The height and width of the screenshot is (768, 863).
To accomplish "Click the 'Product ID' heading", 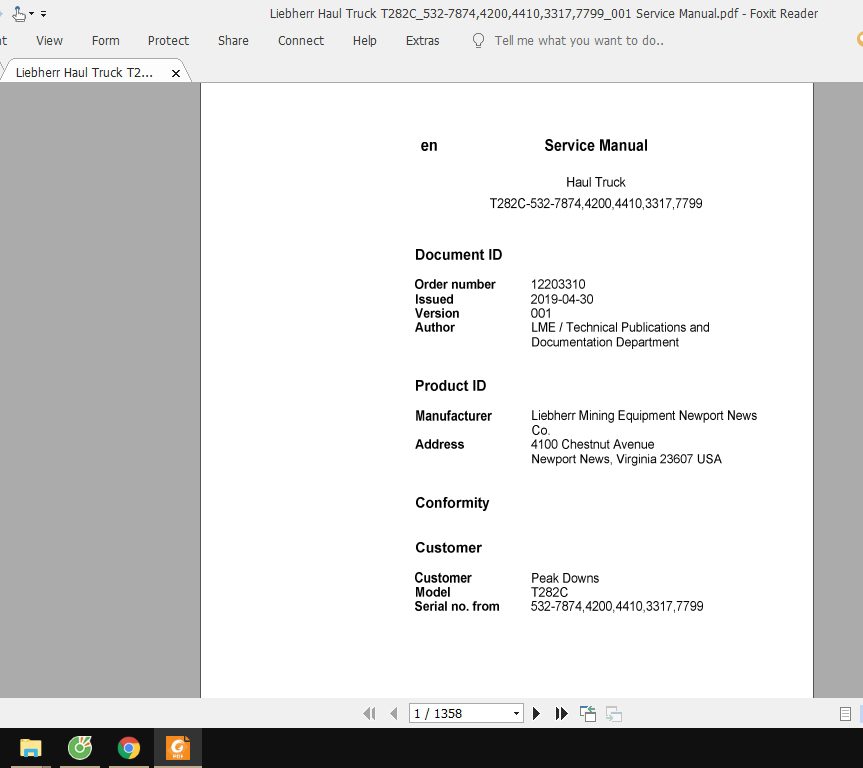I will tap(451, 386).
